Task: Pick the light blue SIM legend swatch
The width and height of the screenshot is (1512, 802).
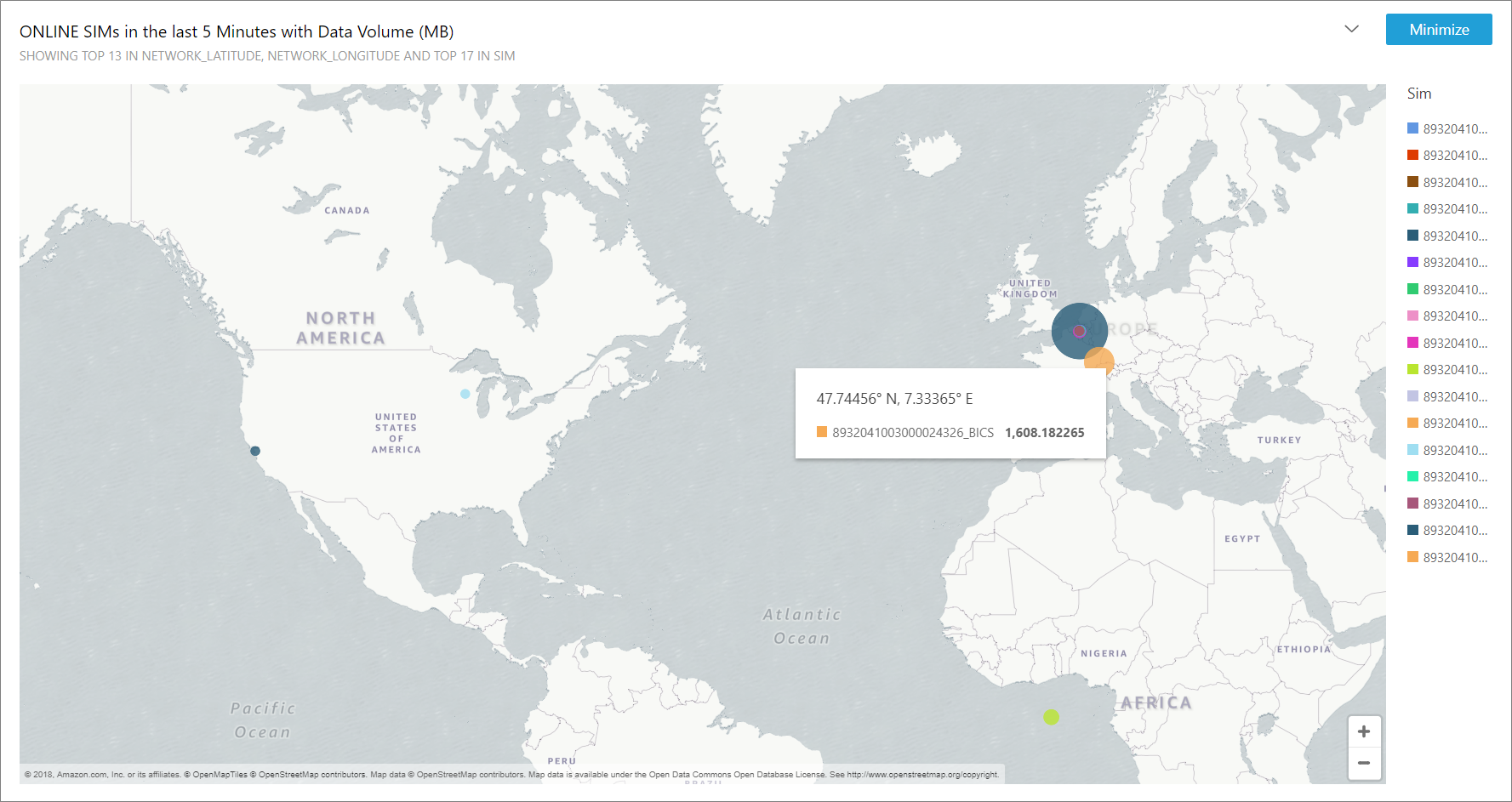Action: (1412, 450)
